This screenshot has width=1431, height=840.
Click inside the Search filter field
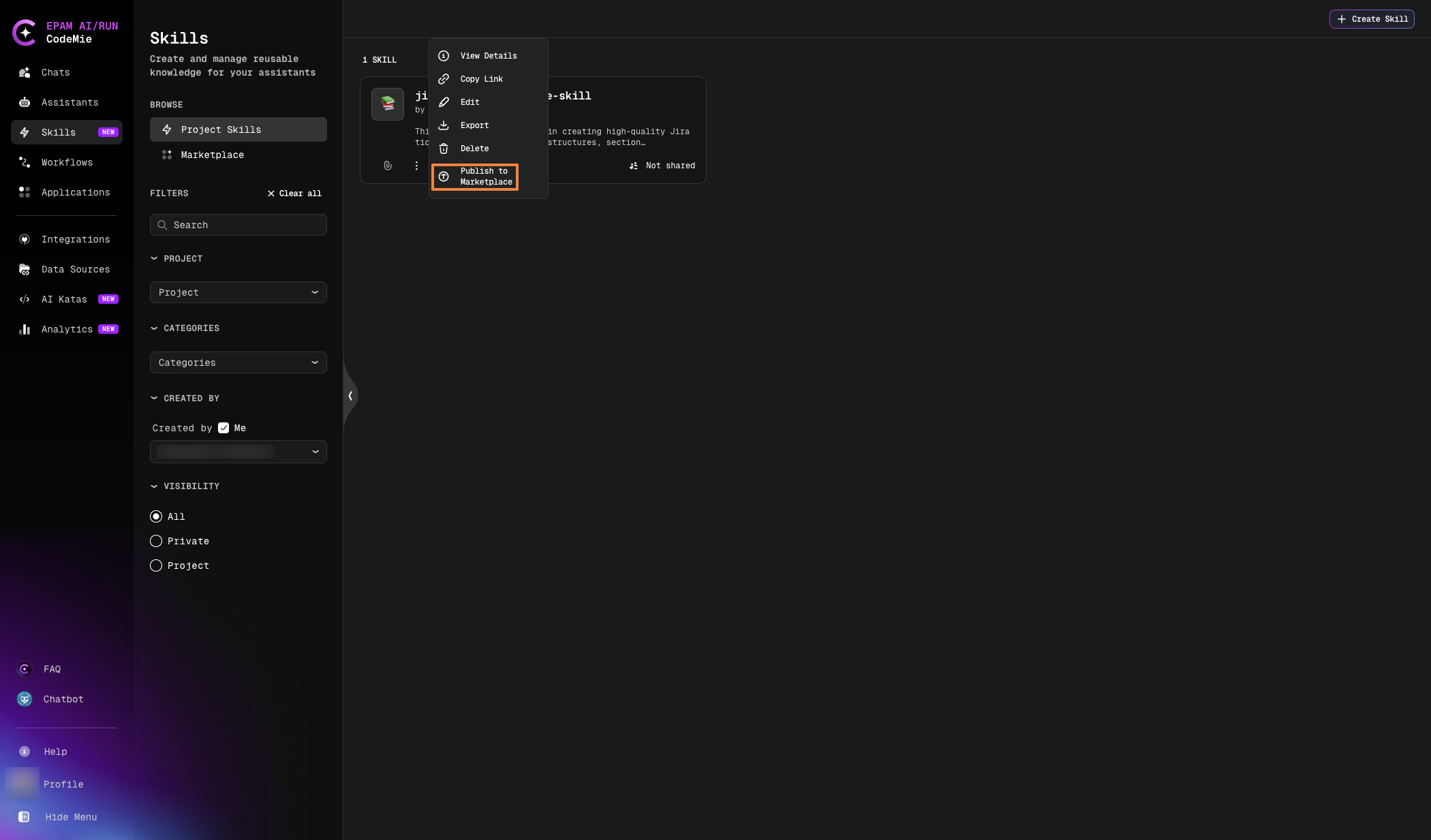238,225
